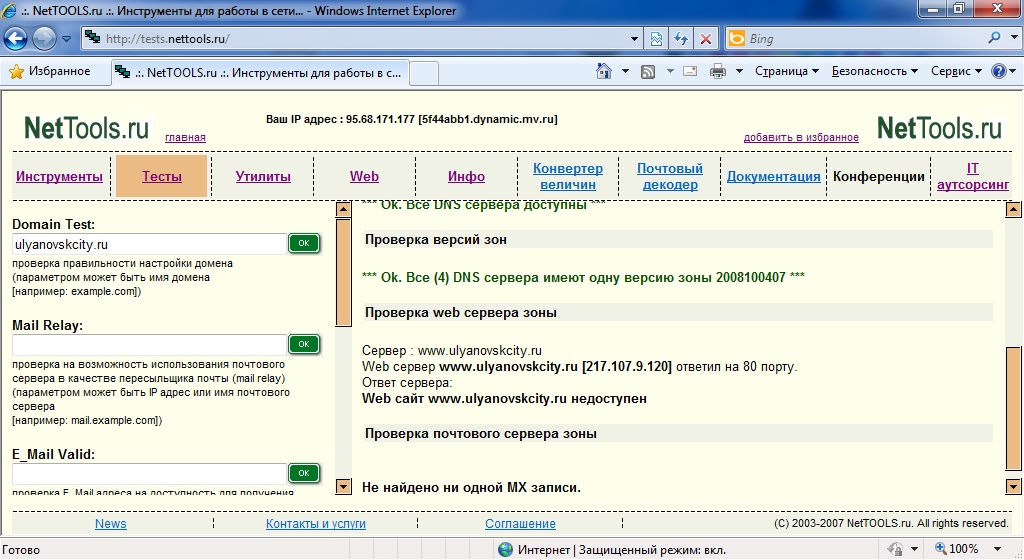
Task: Click the RSS feeds icon
Action: point(648,72)
